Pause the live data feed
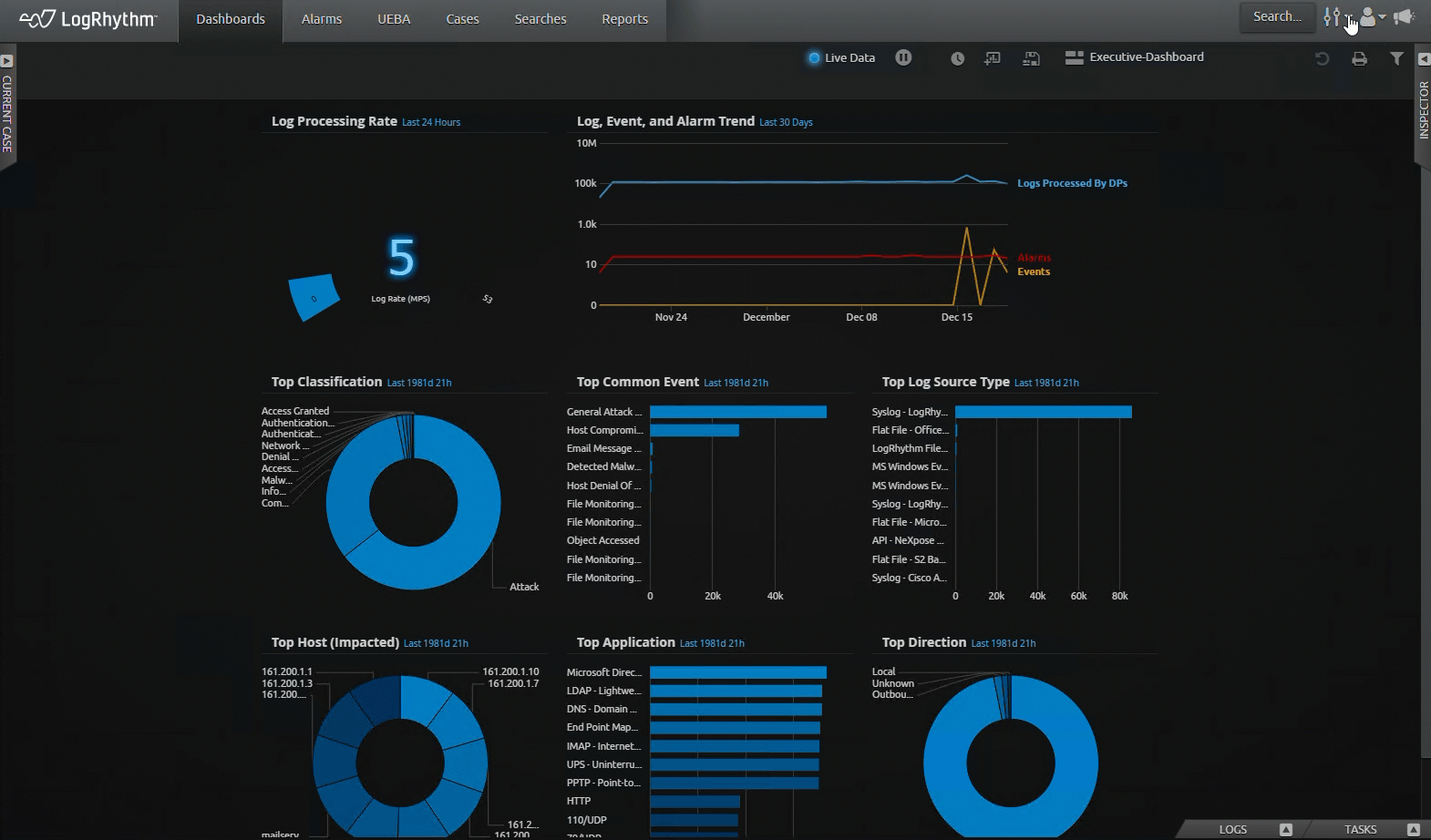 (902, 57)
